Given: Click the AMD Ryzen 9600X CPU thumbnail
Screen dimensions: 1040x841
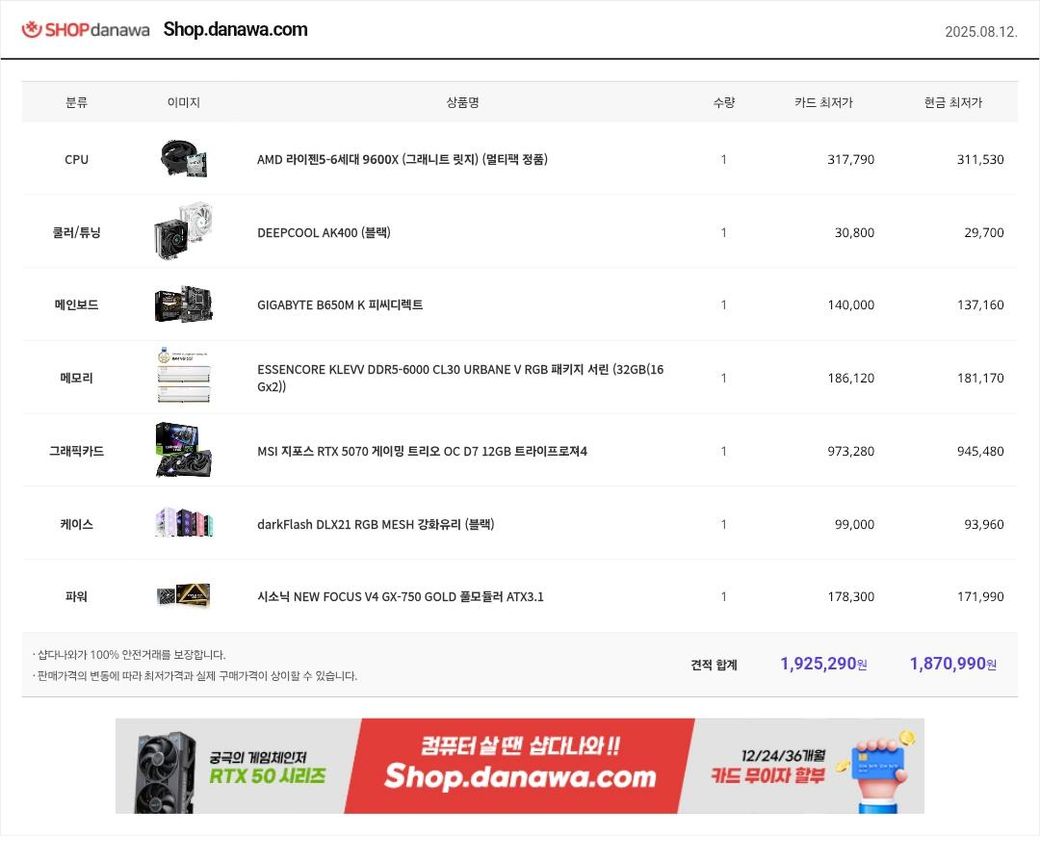Looking at the screenshot, I should [x=183, y=159].
